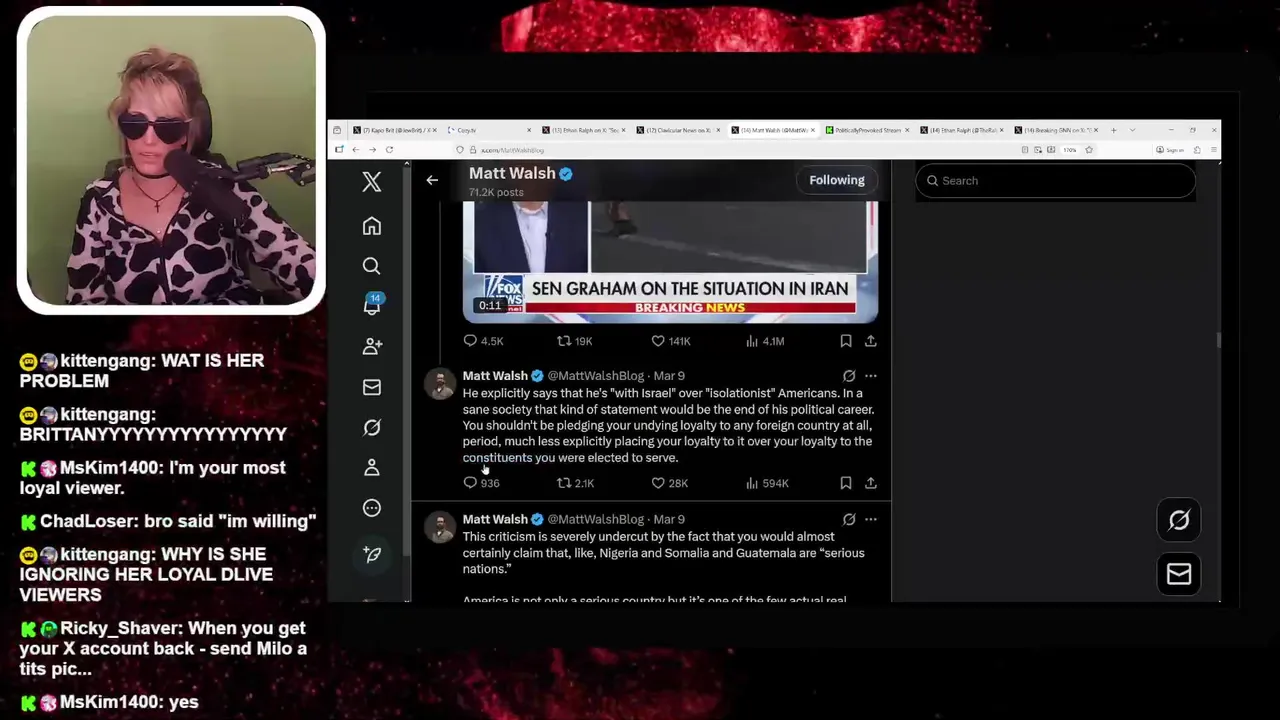Go back using the profile back arrow
Viewport: 1280px width, 720px height.
(x=432, y=180)
